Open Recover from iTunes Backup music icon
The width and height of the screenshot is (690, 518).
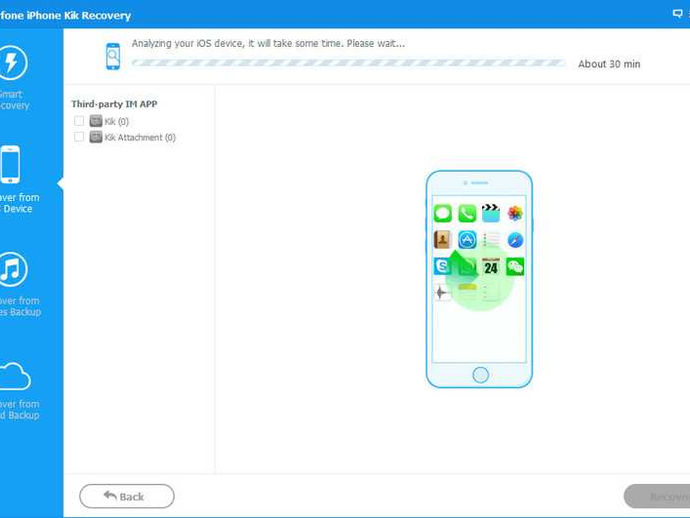click(x=13, y=269)
